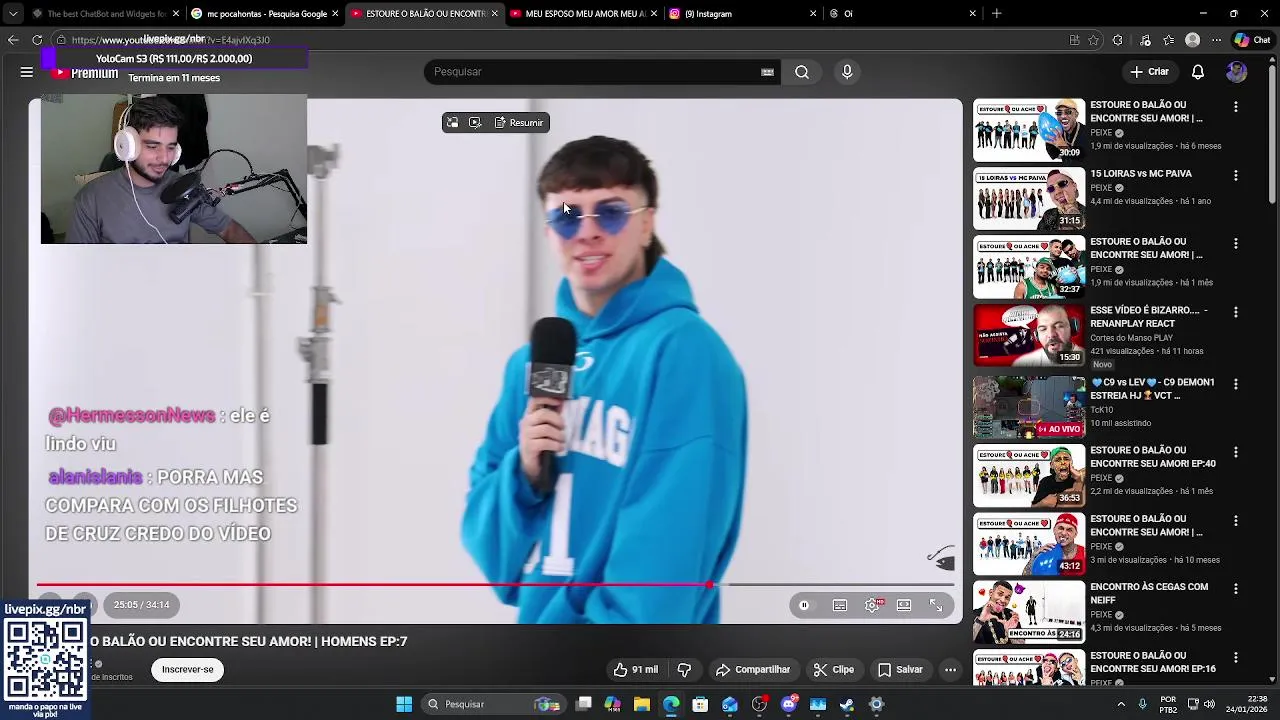Open YouTube notifications bell

tap(1198, 72)
